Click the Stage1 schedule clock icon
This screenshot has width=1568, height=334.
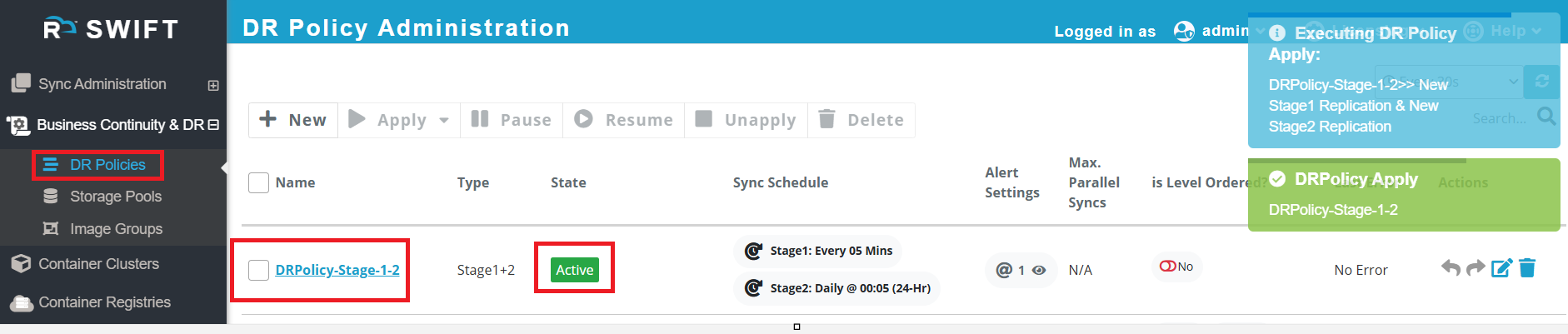[753, 251]
